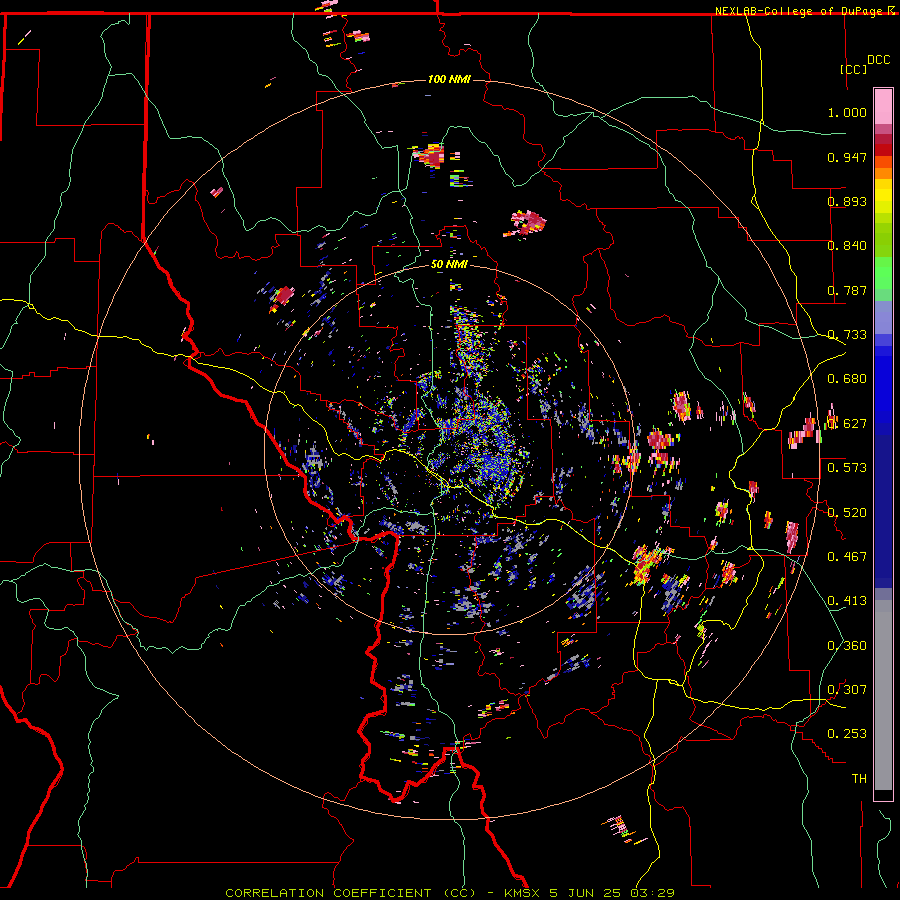The width and height of the screenshot is (900, 900).
Task: Click the 100 NMI range ring label
Action: point(449,79)
